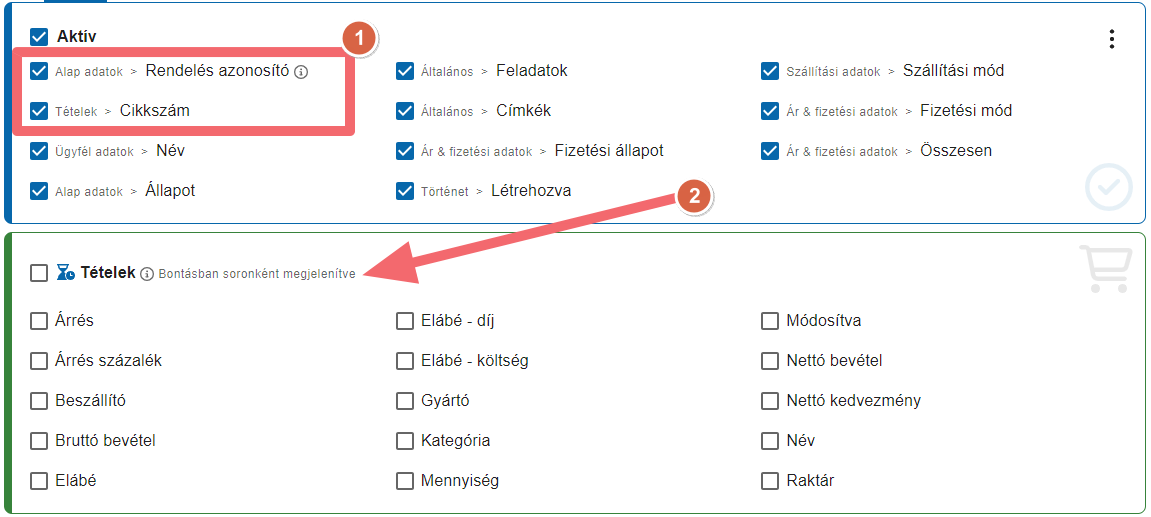This screenshot has width=1151, height=517.
Task: Uncheck the Aktív group checkbox
Action: [x=39, y=37]
